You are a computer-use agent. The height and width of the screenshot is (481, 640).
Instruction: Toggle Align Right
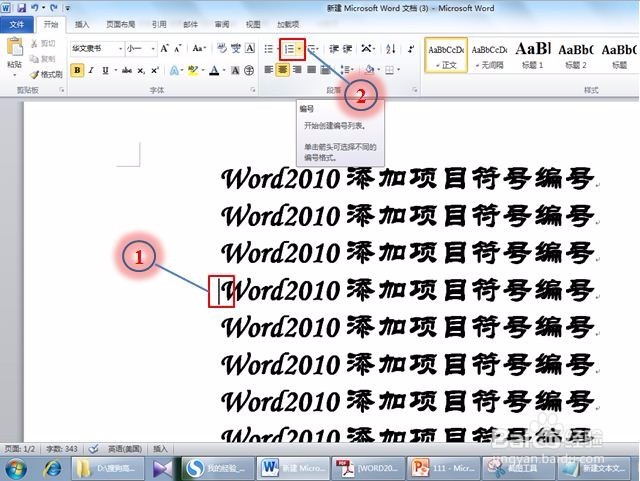click(297, 70)
